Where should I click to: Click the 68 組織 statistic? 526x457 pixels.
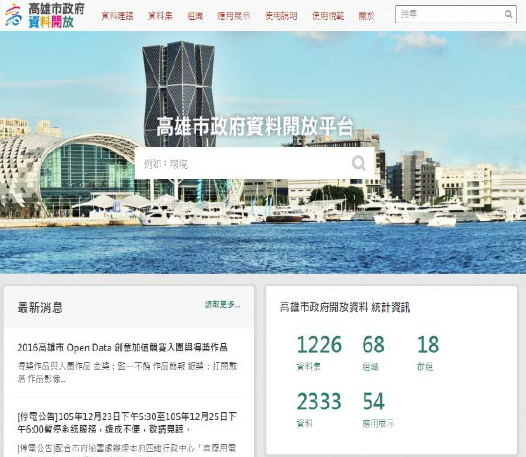[373, 352]
